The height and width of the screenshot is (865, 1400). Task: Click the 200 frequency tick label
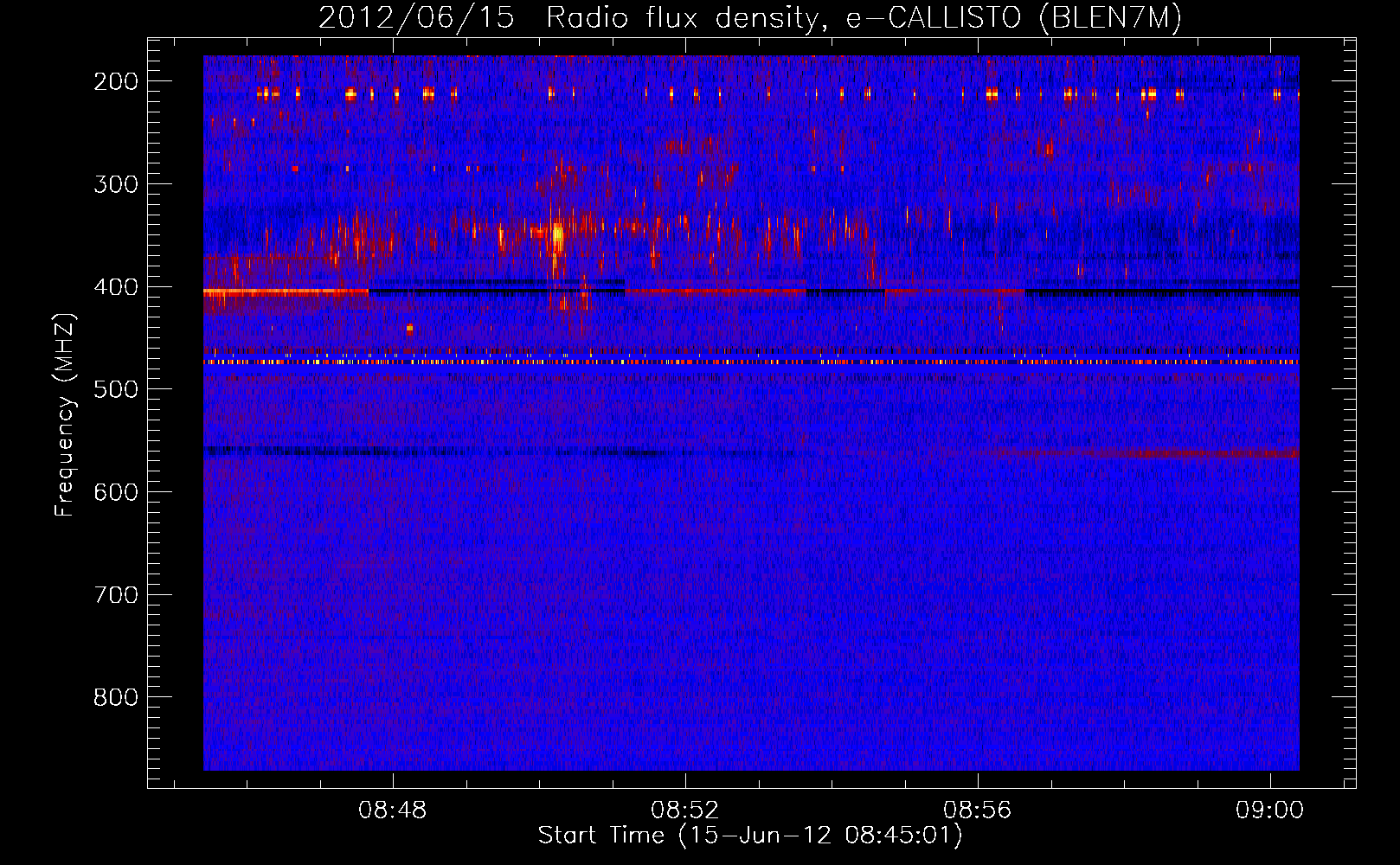pyautogui.click(x=115, y=81)
